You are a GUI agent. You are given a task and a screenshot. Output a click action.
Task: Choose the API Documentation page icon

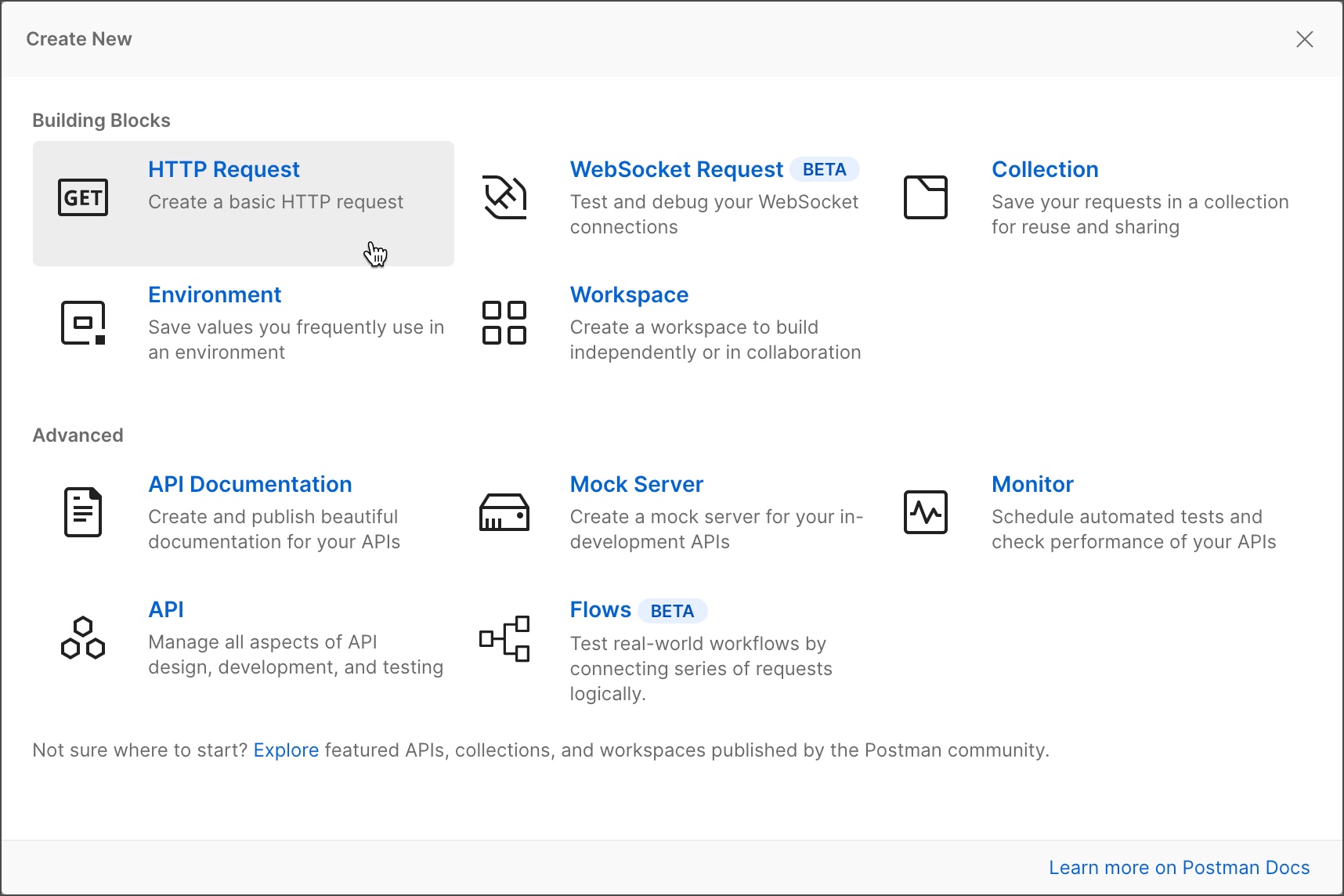pyautogui.click(x=83, y=512)
